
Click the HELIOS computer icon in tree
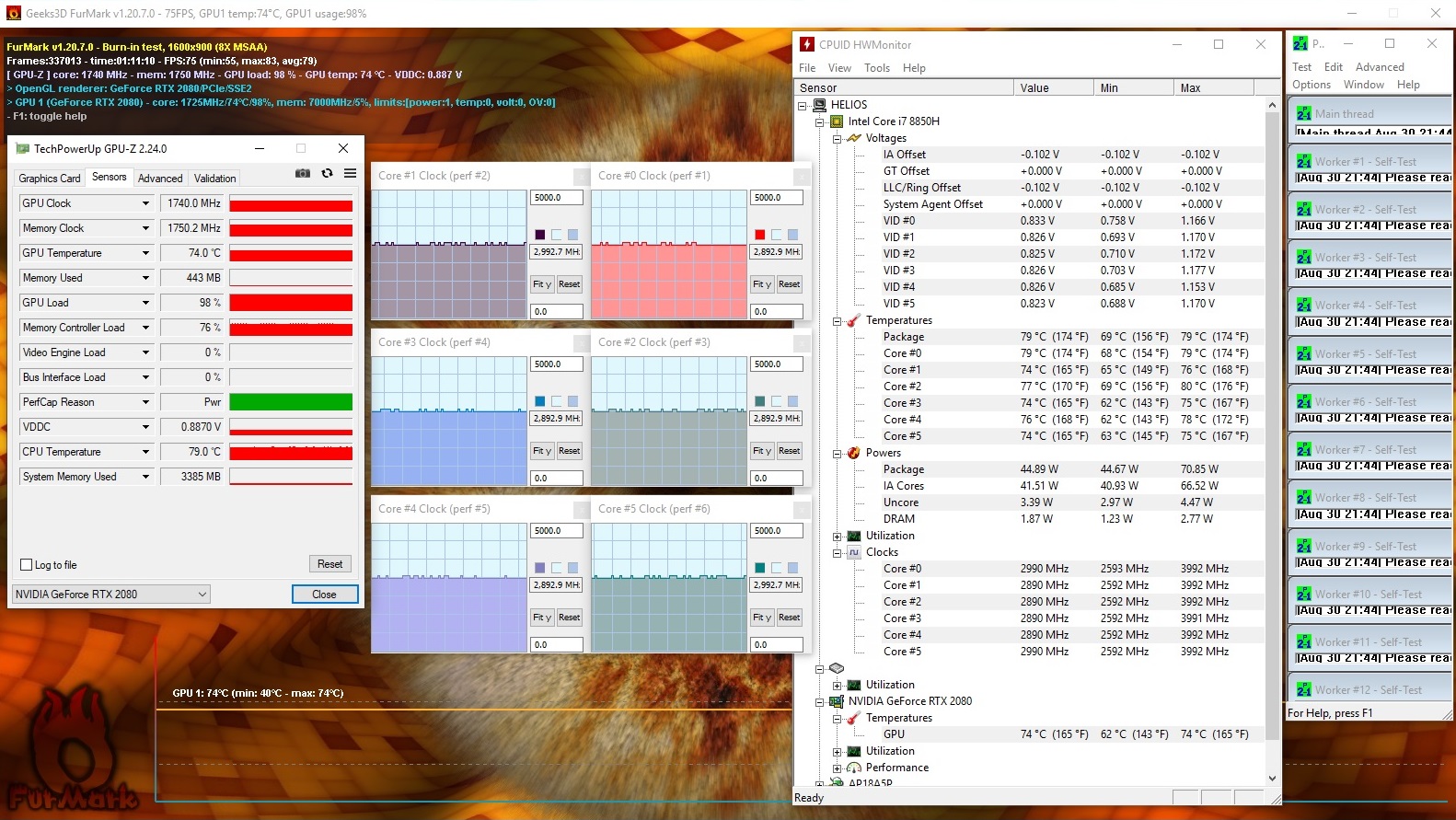(x=819, y=105)
